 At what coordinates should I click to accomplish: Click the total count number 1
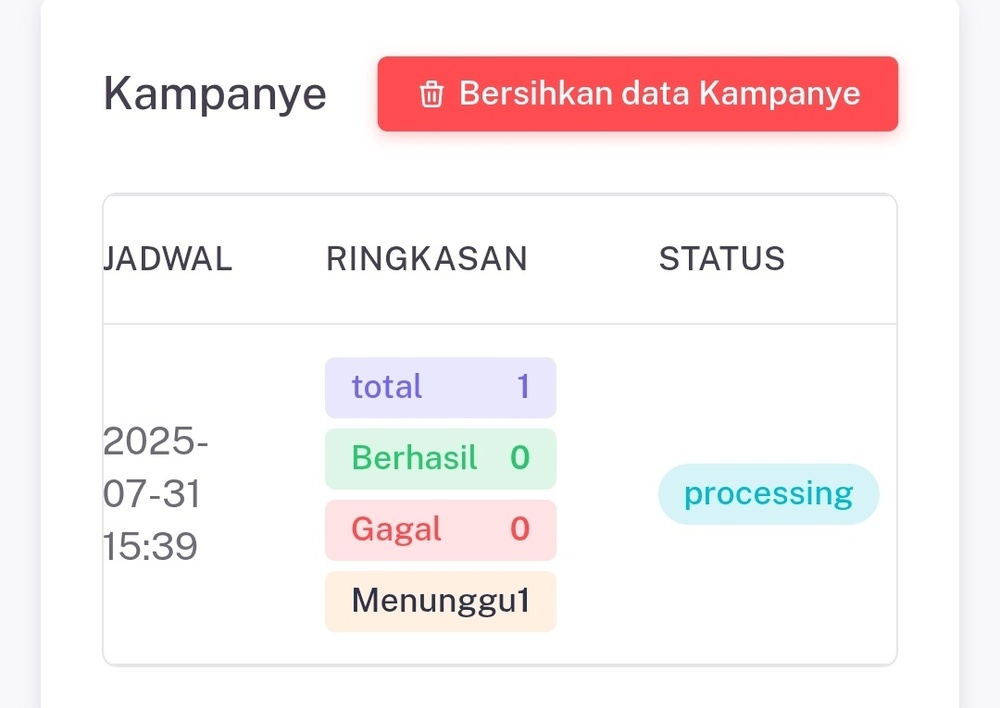pos(524,387)
